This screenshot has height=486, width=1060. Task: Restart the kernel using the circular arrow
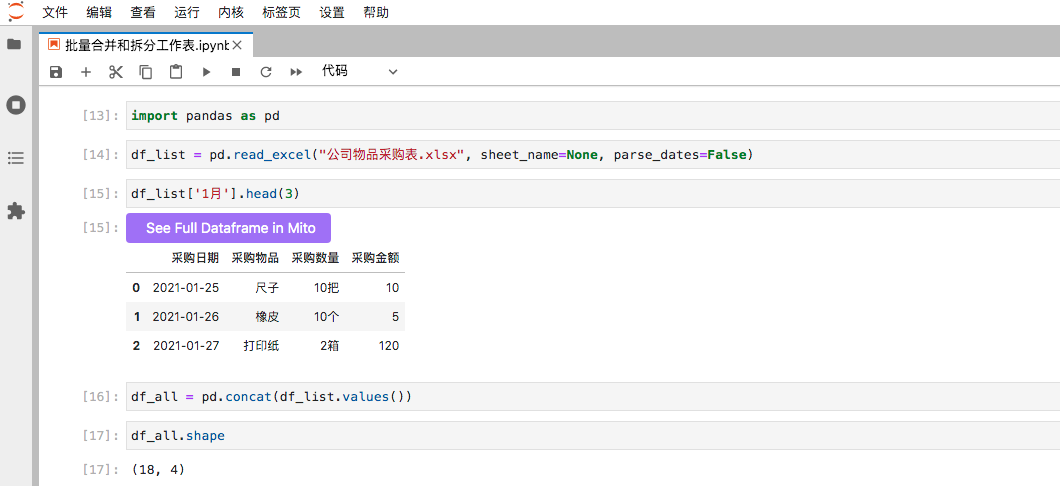[x=266, y=72]
